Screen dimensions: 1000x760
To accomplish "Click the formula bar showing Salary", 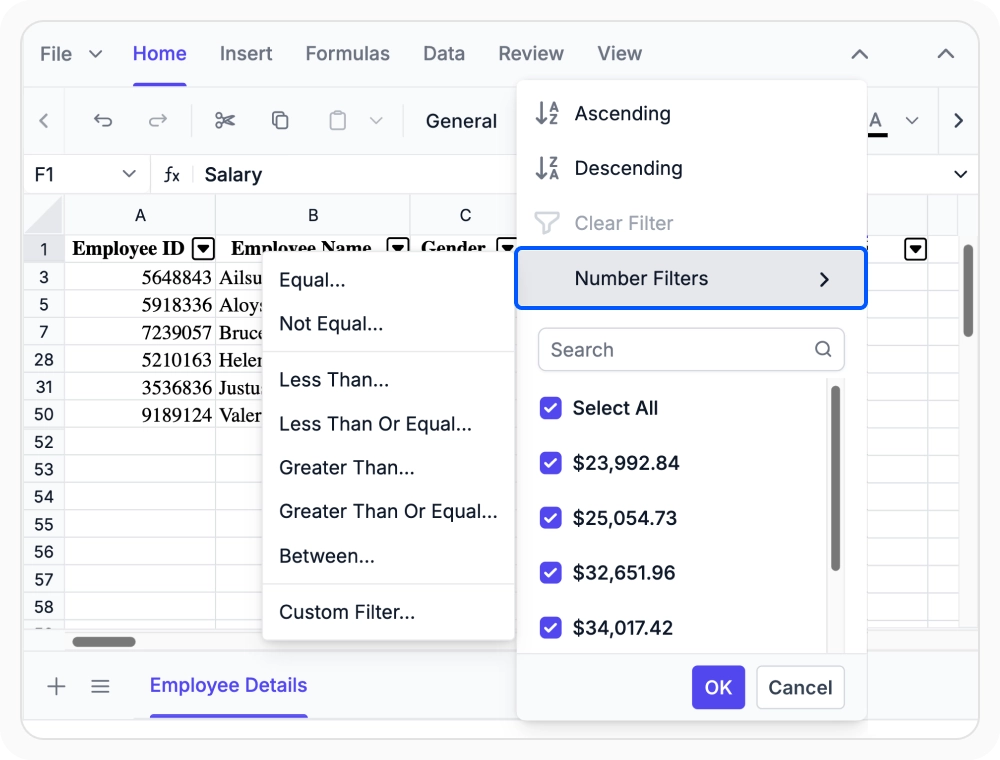I will [x=357, y=175].
